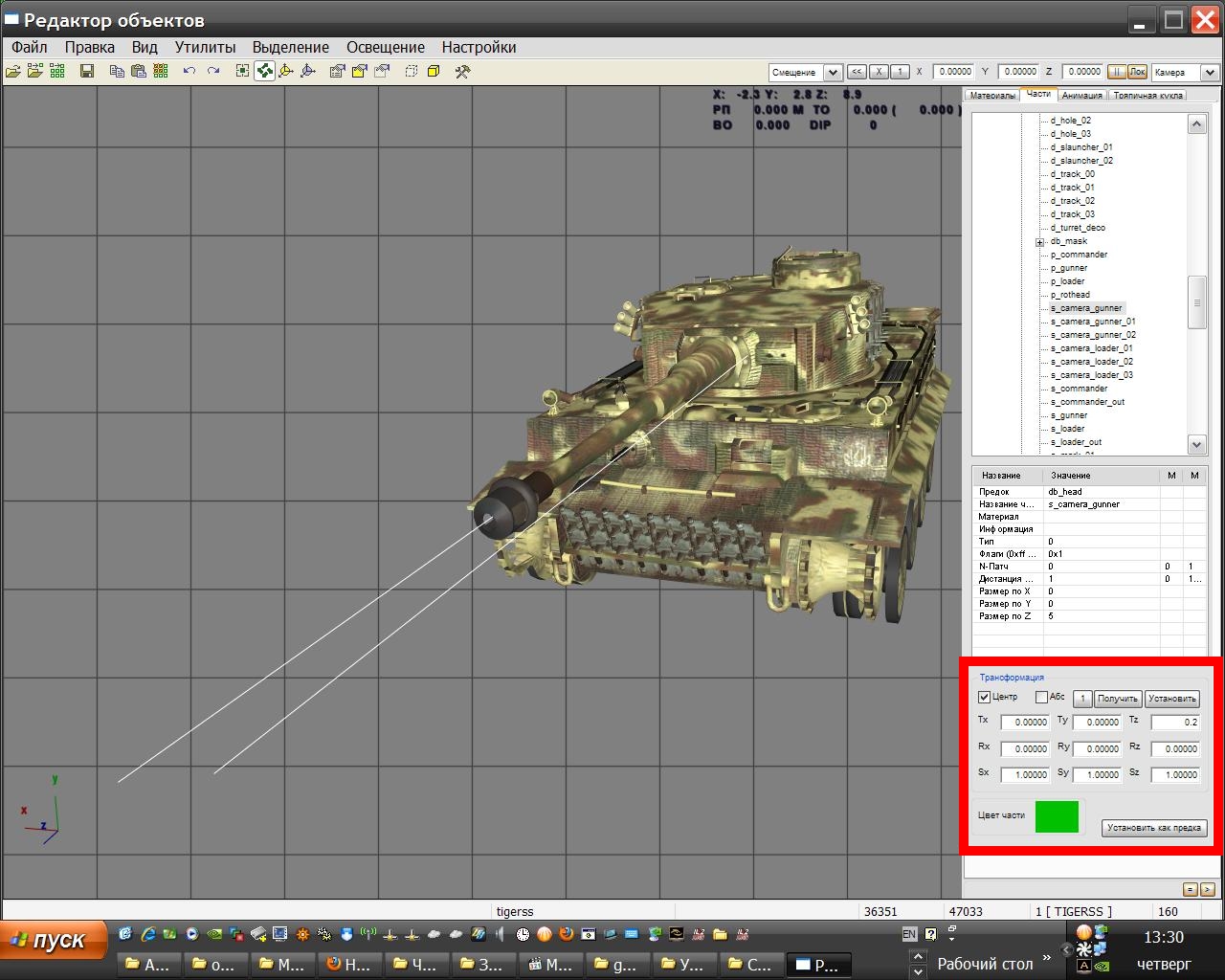Click the Redo arrow icon
This screenshot has height=980, width=1225.
[x=212, y=71]
